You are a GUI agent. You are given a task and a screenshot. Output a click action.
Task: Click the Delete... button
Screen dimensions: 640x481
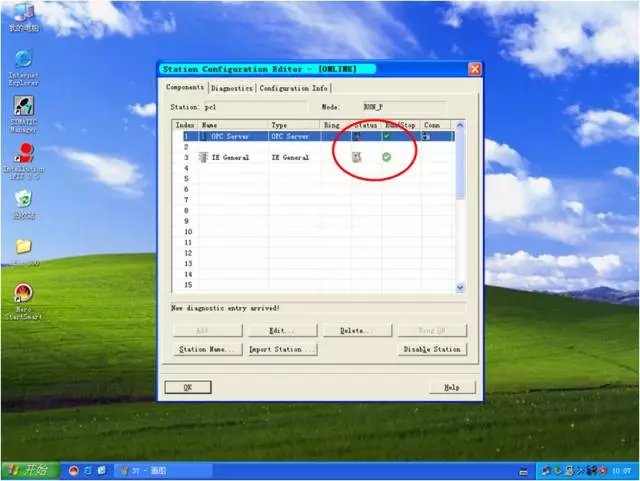[355, 330]
